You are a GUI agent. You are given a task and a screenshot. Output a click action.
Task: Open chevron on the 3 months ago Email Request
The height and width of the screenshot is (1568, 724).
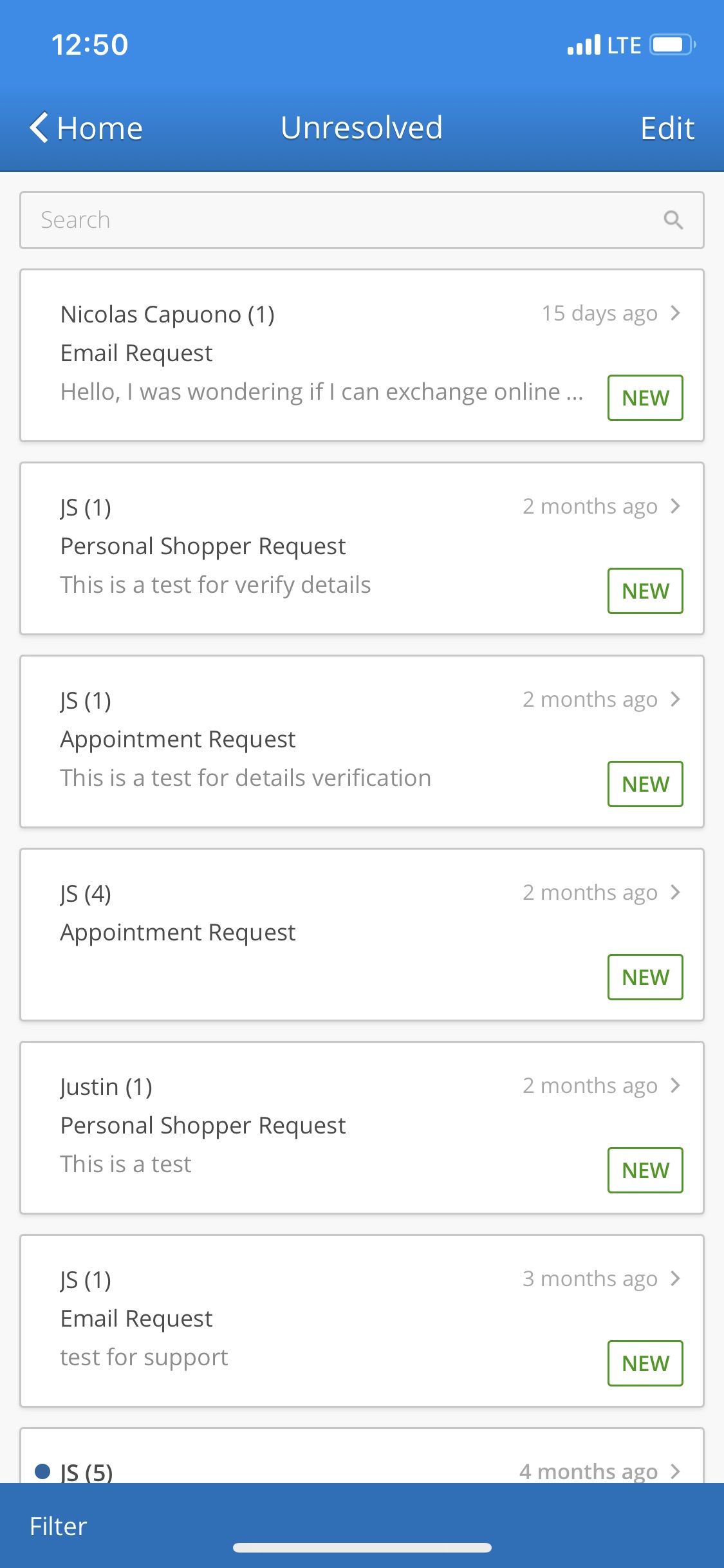point(675,1278)
